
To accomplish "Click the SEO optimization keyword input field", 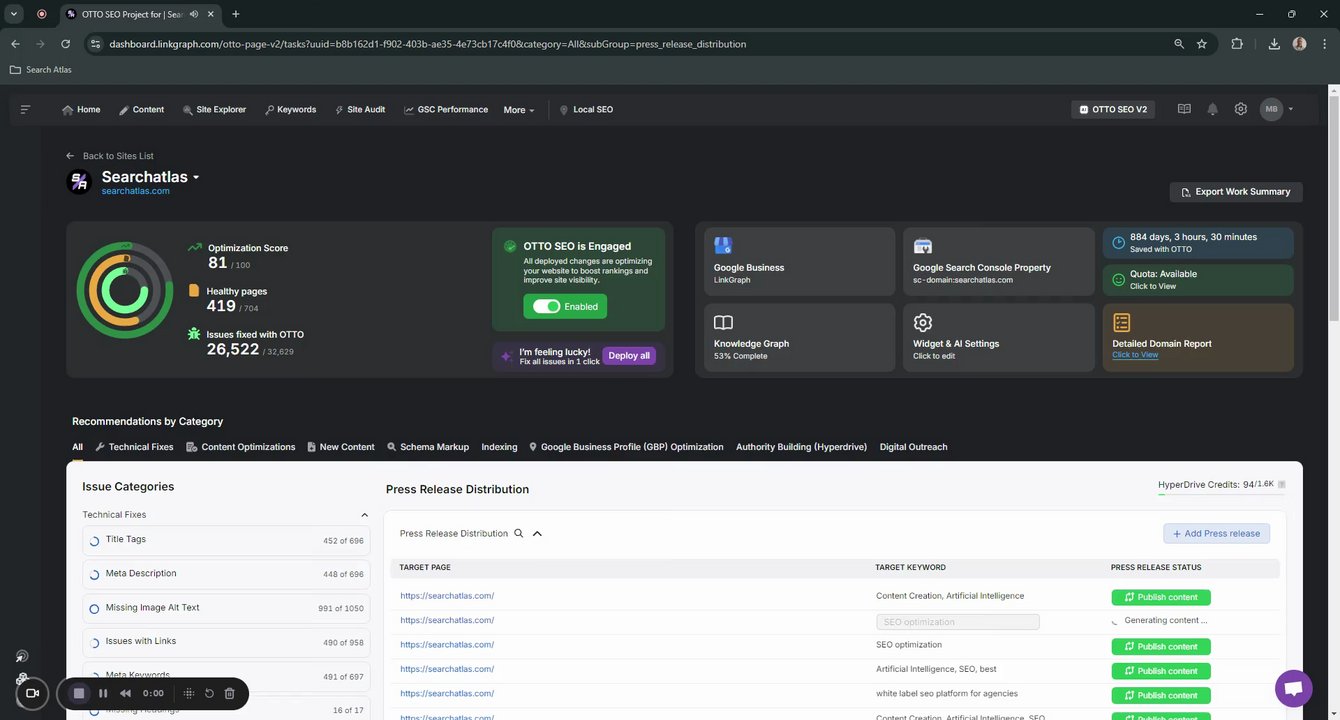I will tap(957, 622).
